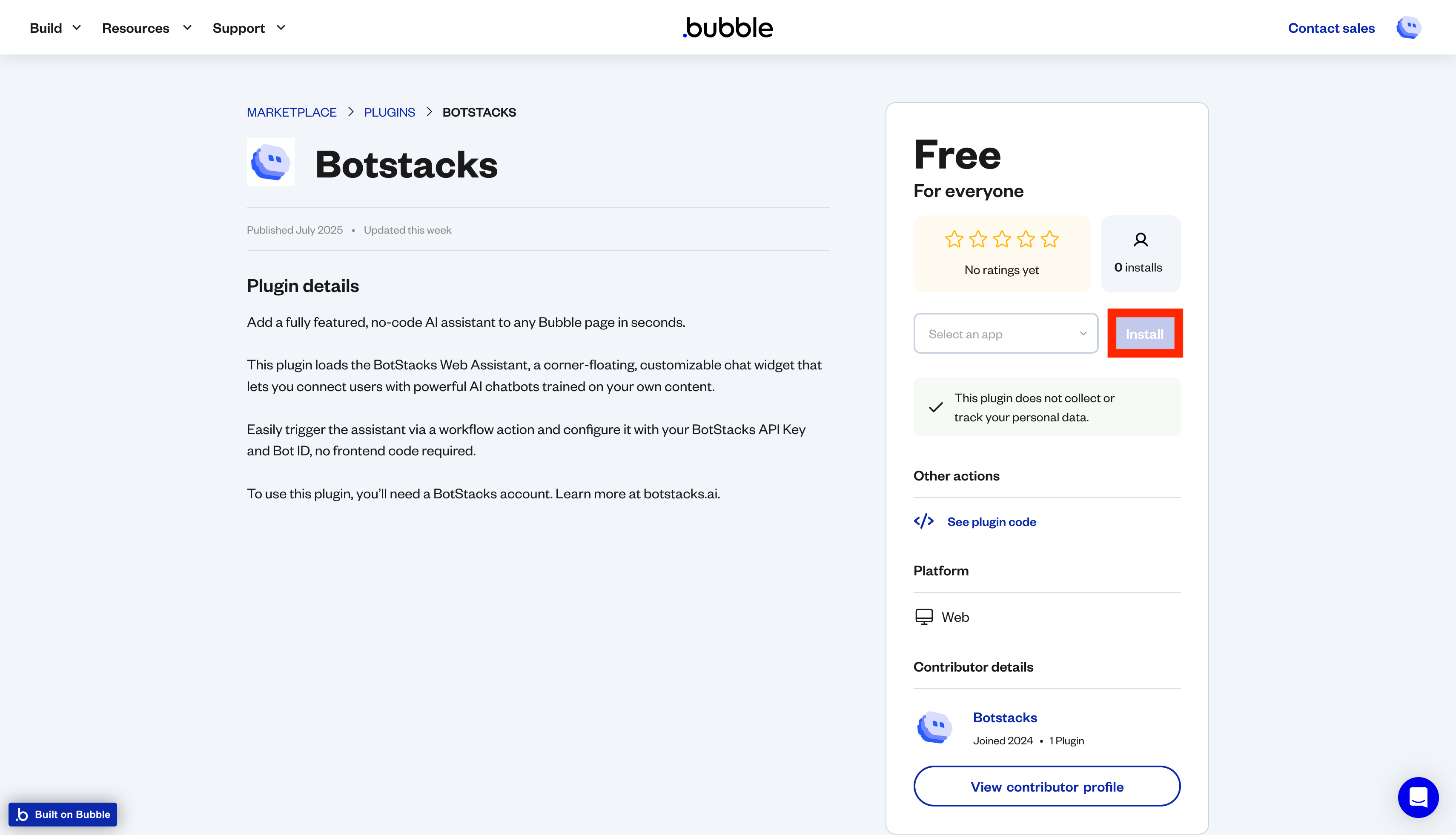Image resolution: width=1456 pixels, height=835 pixels.
Task: Open the Select an app dropdown
Action: pos(1005,333)
